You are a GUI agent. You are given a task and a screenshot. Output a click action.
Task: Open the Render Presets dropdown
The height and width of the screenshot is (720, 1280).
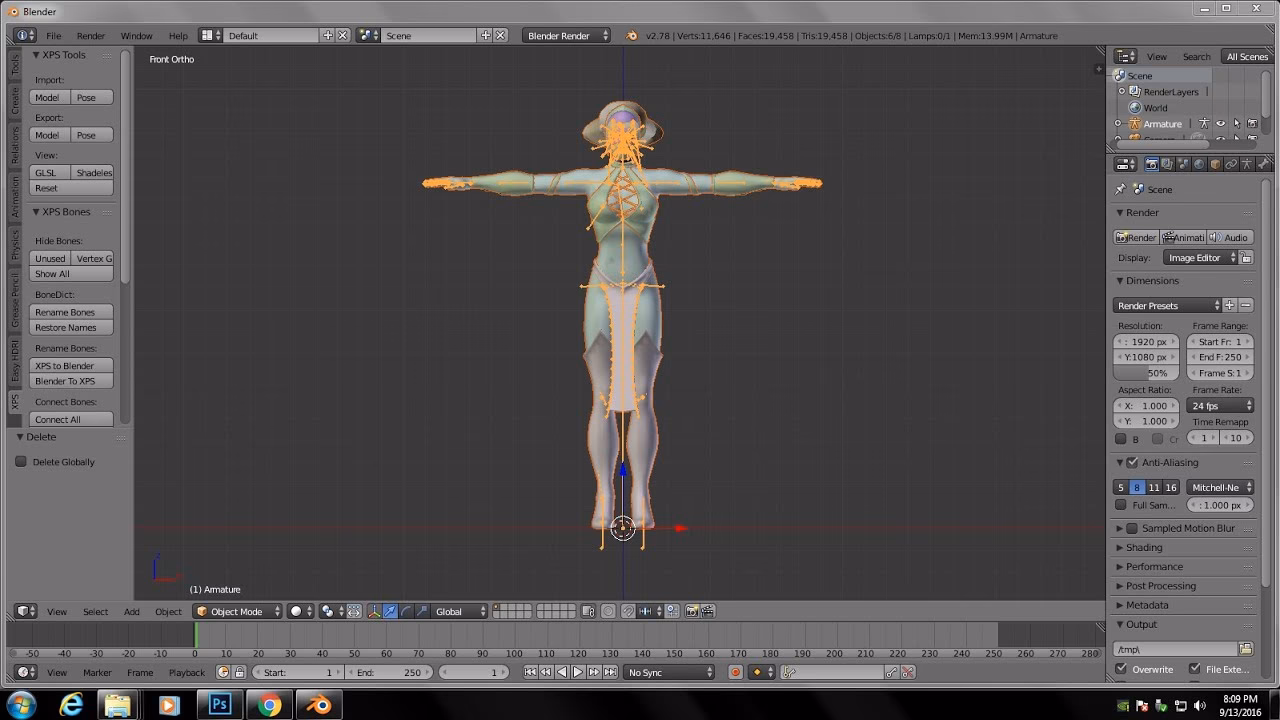pos(1168,305)
